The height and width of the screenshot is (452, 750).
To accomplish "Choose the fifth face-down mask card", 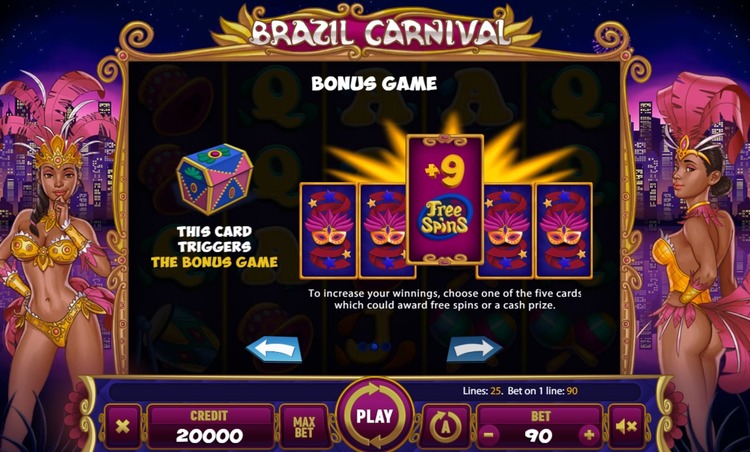I will point(564,231).
